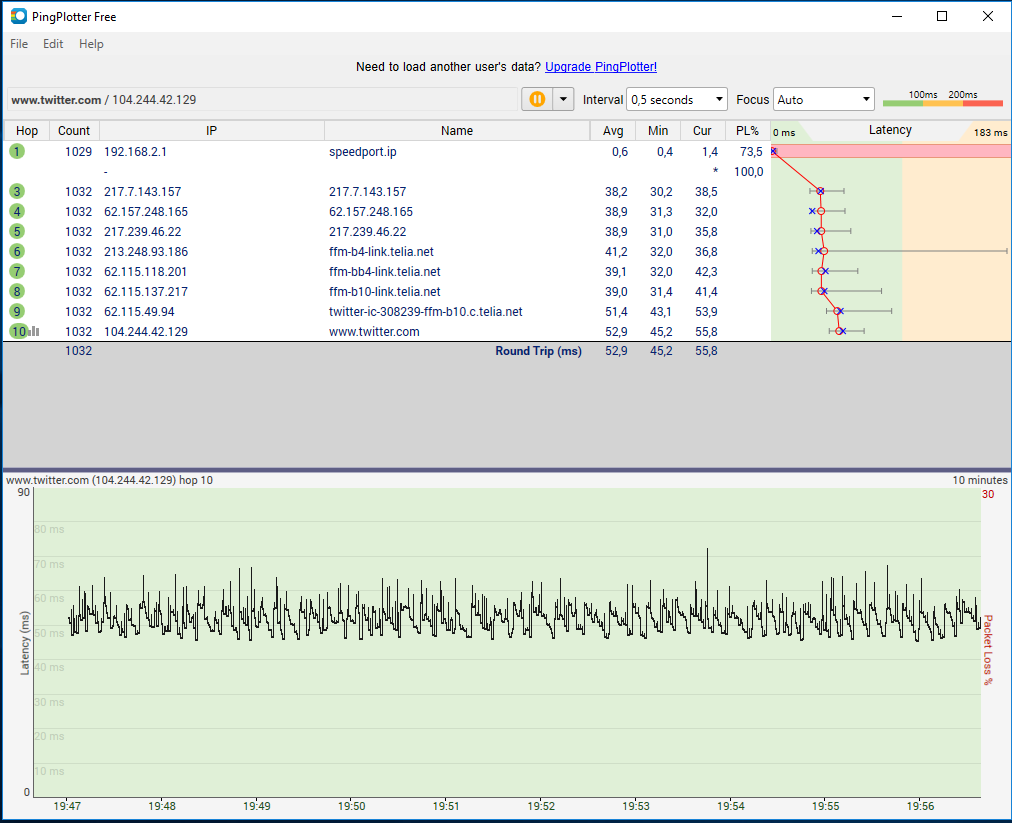This screenshot has height=823, width=1012.
Task: Select hop 8 green circle icon
Action: coord(17,291)
